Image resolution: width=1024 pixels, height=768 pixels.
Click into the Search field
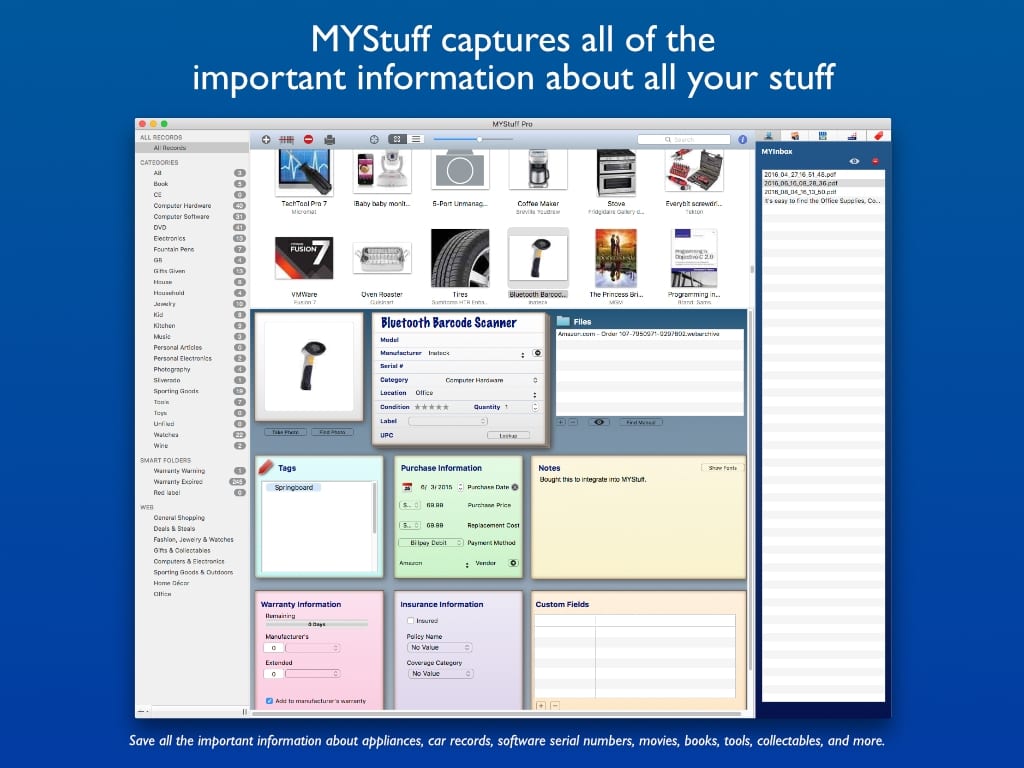coord(684,139)
